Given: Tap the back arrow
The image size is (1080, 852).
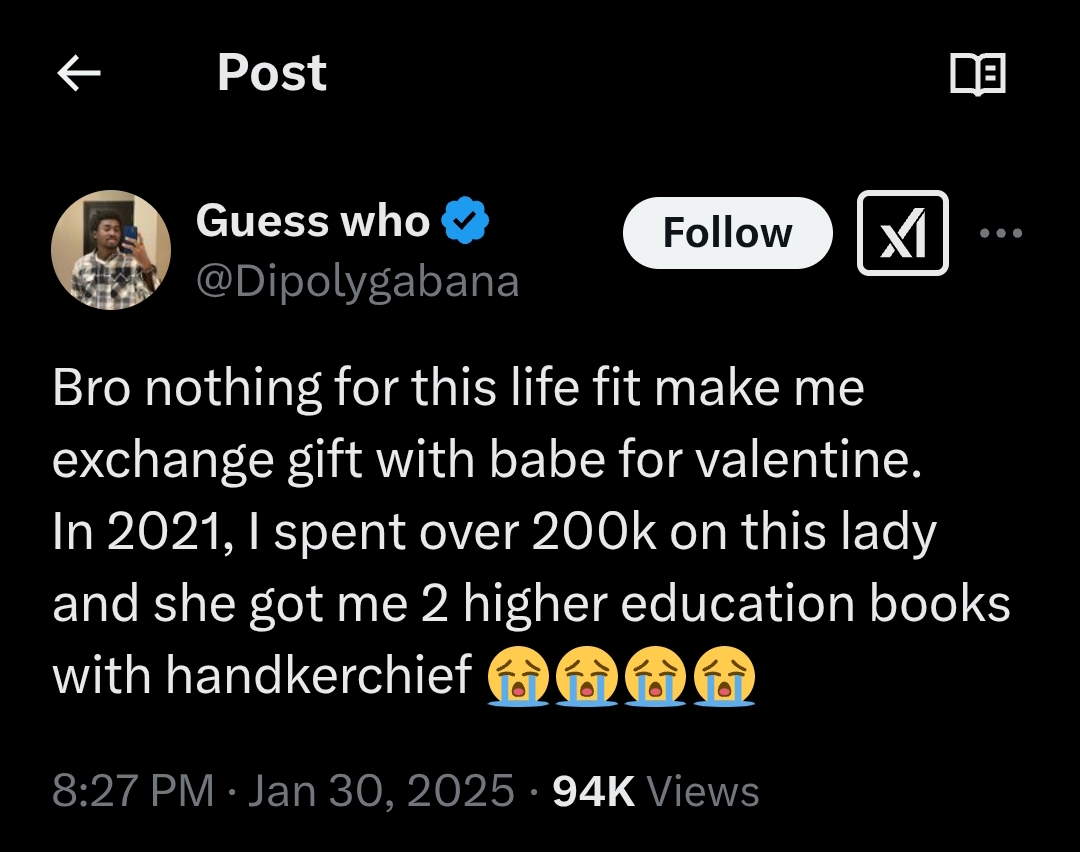Looking at the screenshot, I should (79, 73).
